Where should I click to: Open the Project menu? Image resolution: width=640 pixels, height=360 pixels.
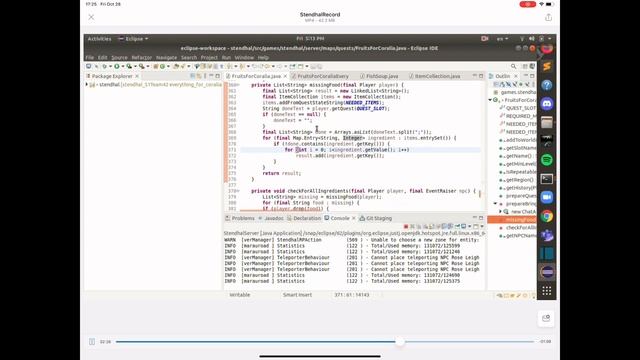(x=209, y=58)
